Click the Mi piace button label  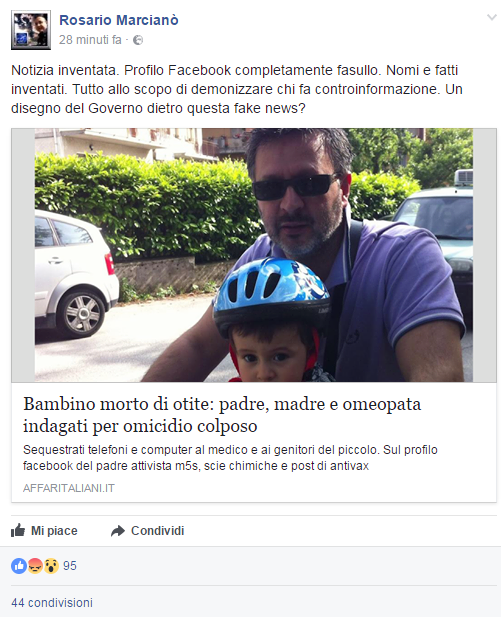54,531
